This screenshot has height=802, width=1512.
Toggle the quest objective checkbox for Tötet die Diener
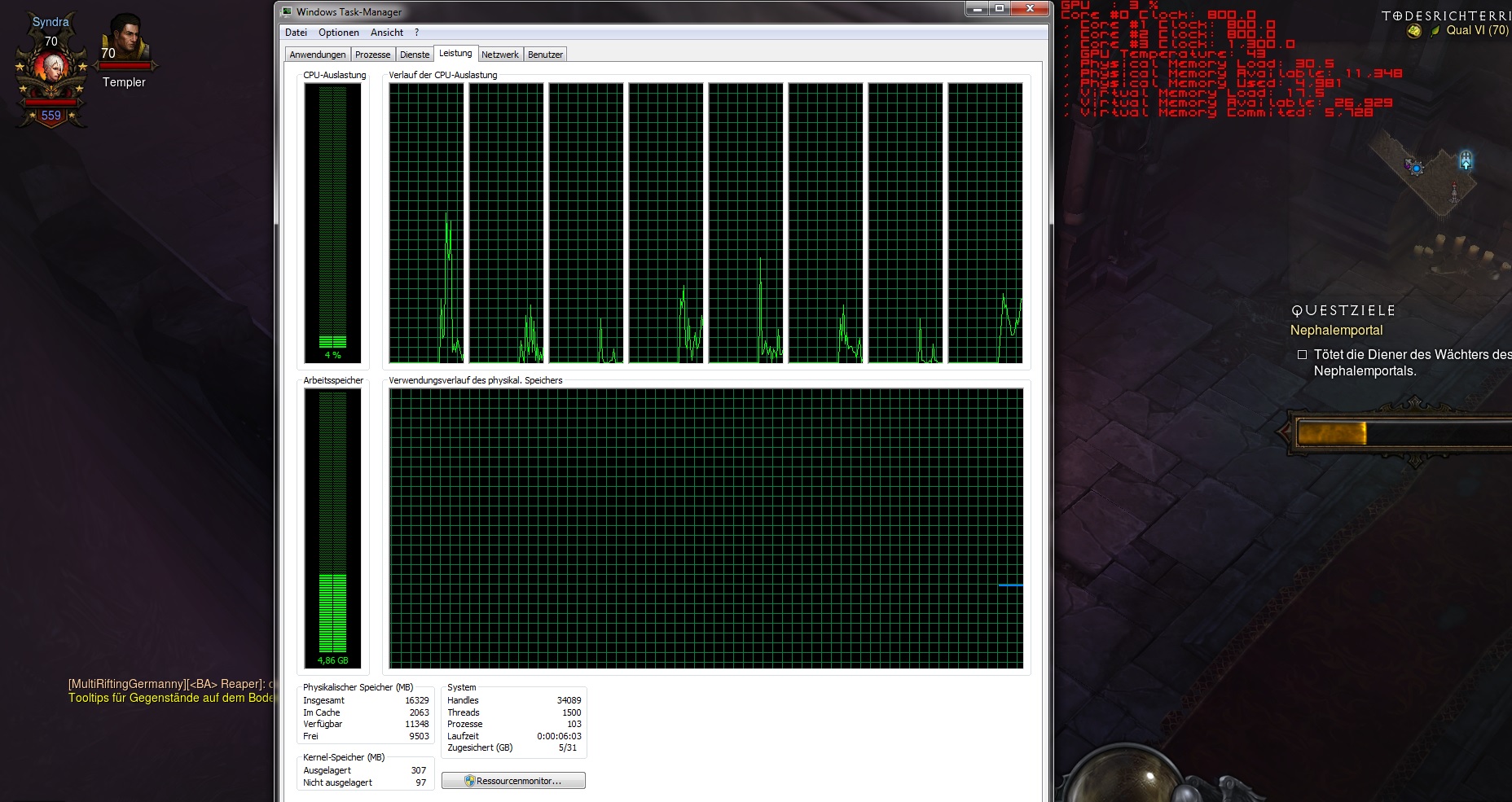[x=1302, y=354]
